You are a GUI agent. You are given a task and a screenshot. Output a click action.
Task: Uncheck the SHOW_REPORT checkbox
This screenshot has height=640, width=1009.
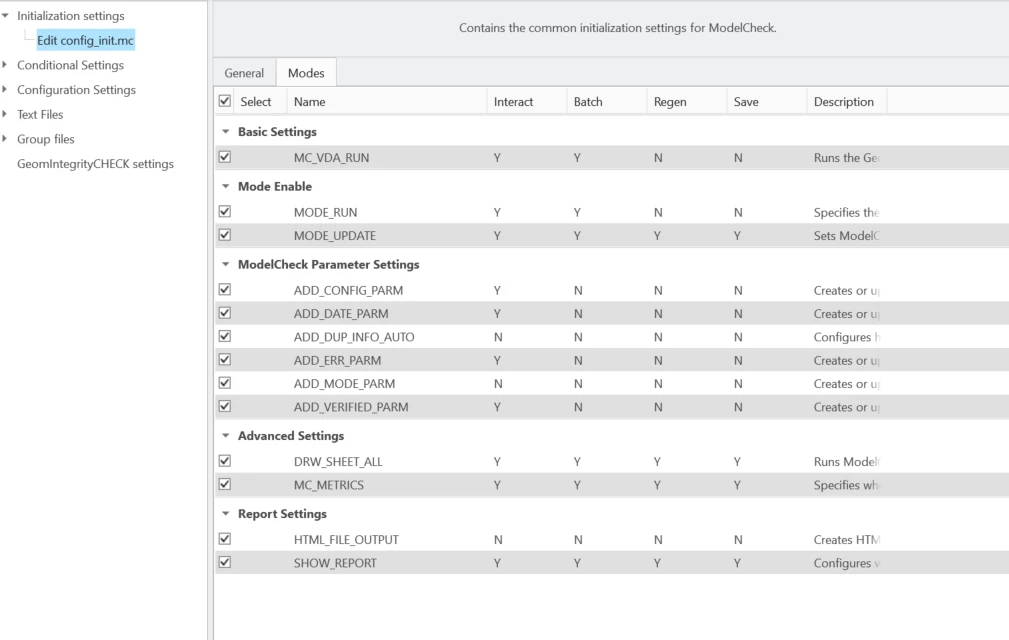(x=225, y=562)
